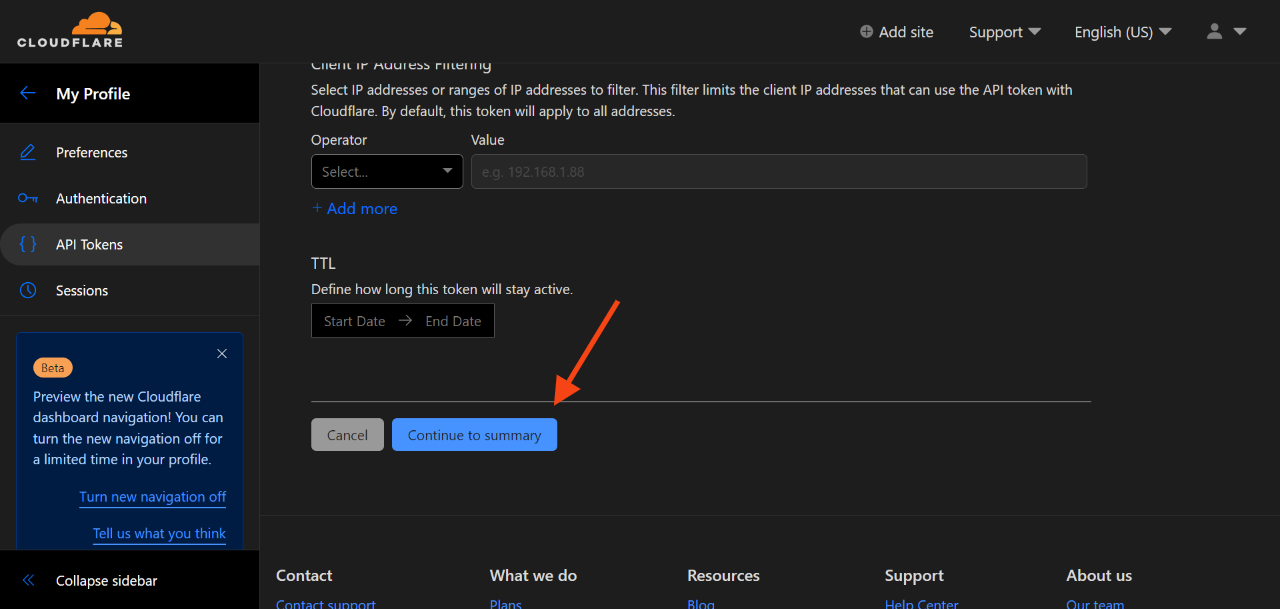1280x609 pixels.
Task: Click Tell us what you think link
Action: click(x=159, y=534)
